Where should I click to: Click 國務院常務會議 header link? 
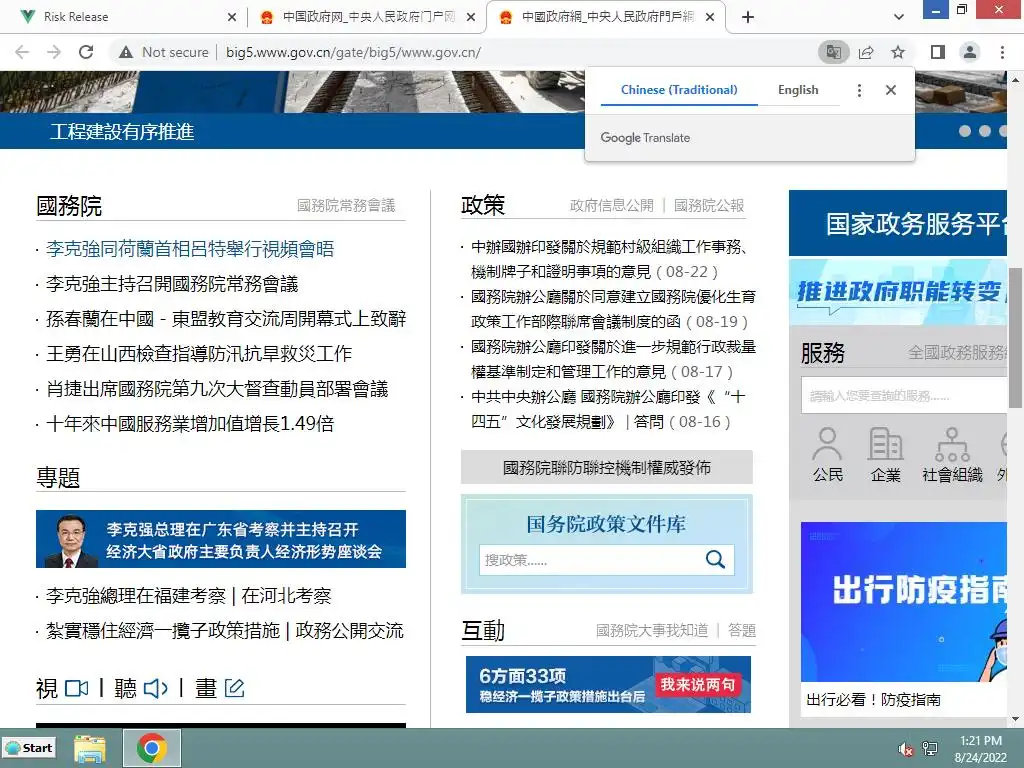[346, 206]
